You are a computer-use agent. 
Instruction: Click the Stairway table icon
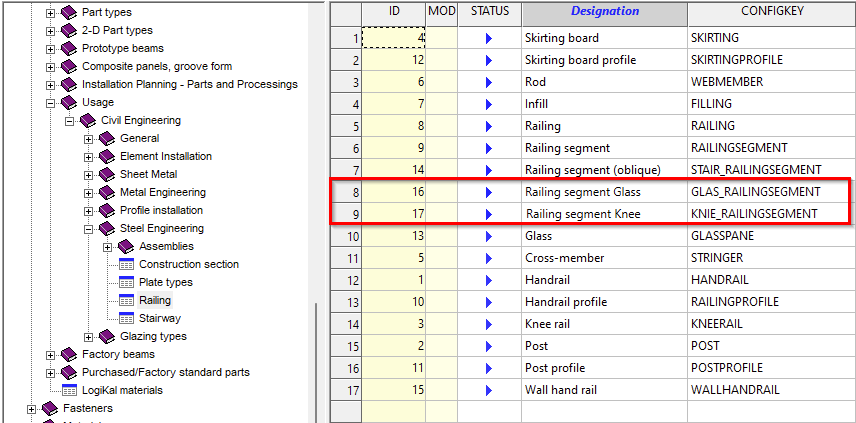coord(126,318)
